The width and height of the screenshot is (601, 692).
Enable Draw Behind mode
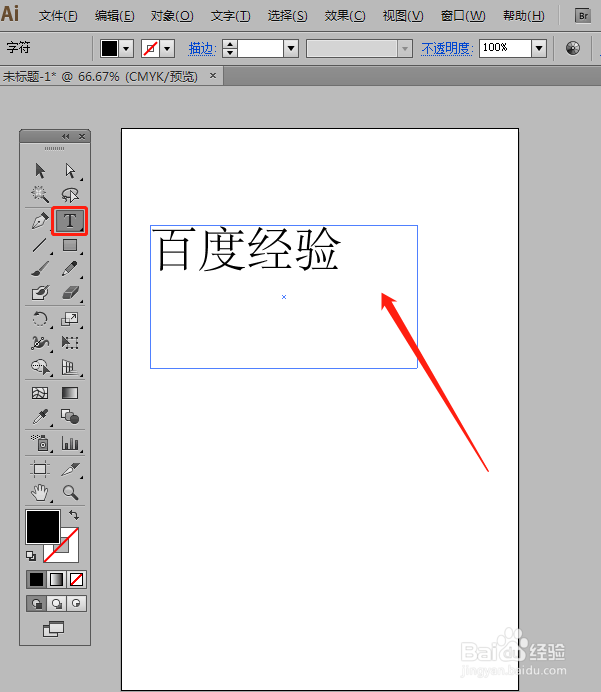56,603
